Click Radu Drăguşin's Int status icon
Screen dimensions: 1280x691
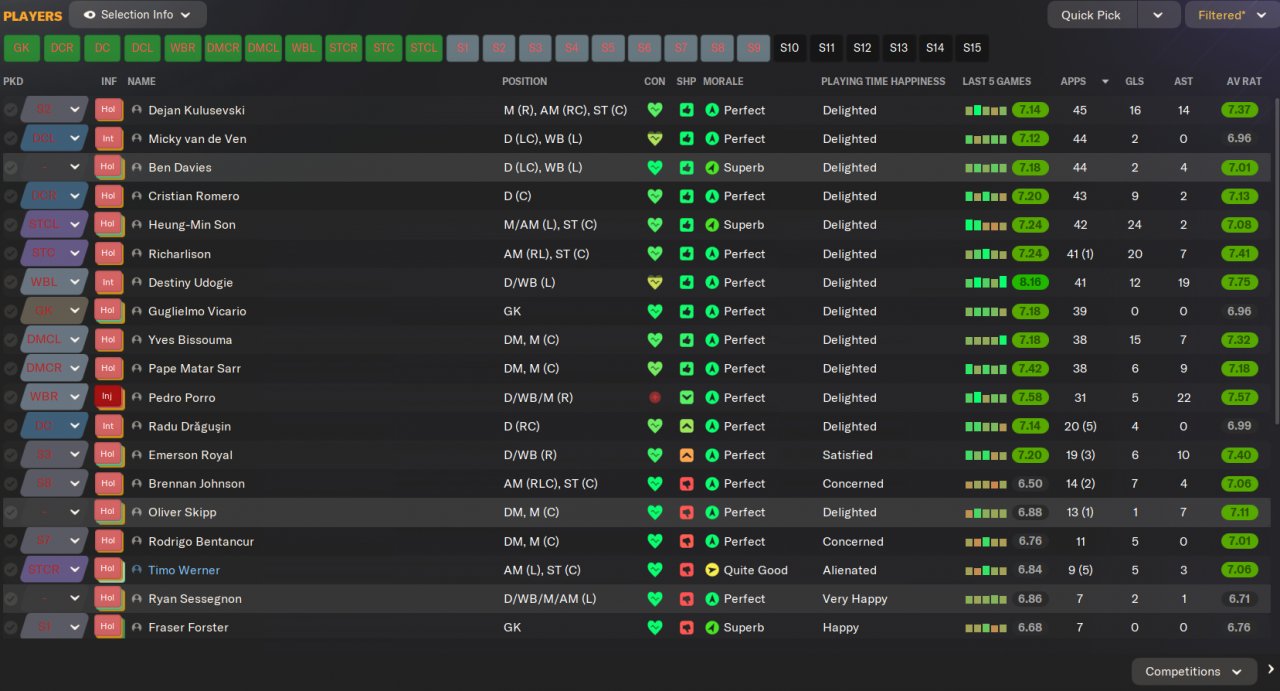click(108, 427)
